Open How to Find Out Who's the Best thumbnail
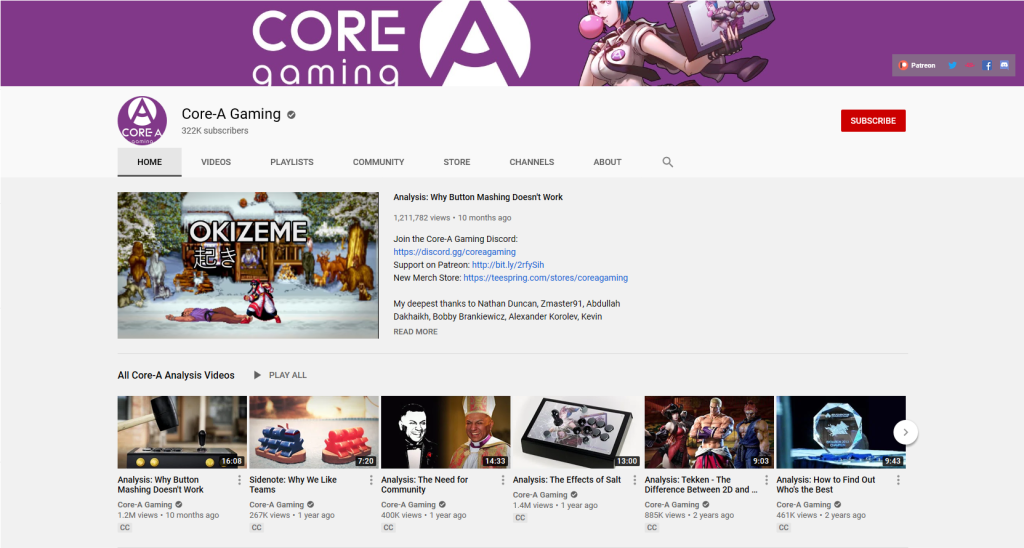 coord(840,432)
